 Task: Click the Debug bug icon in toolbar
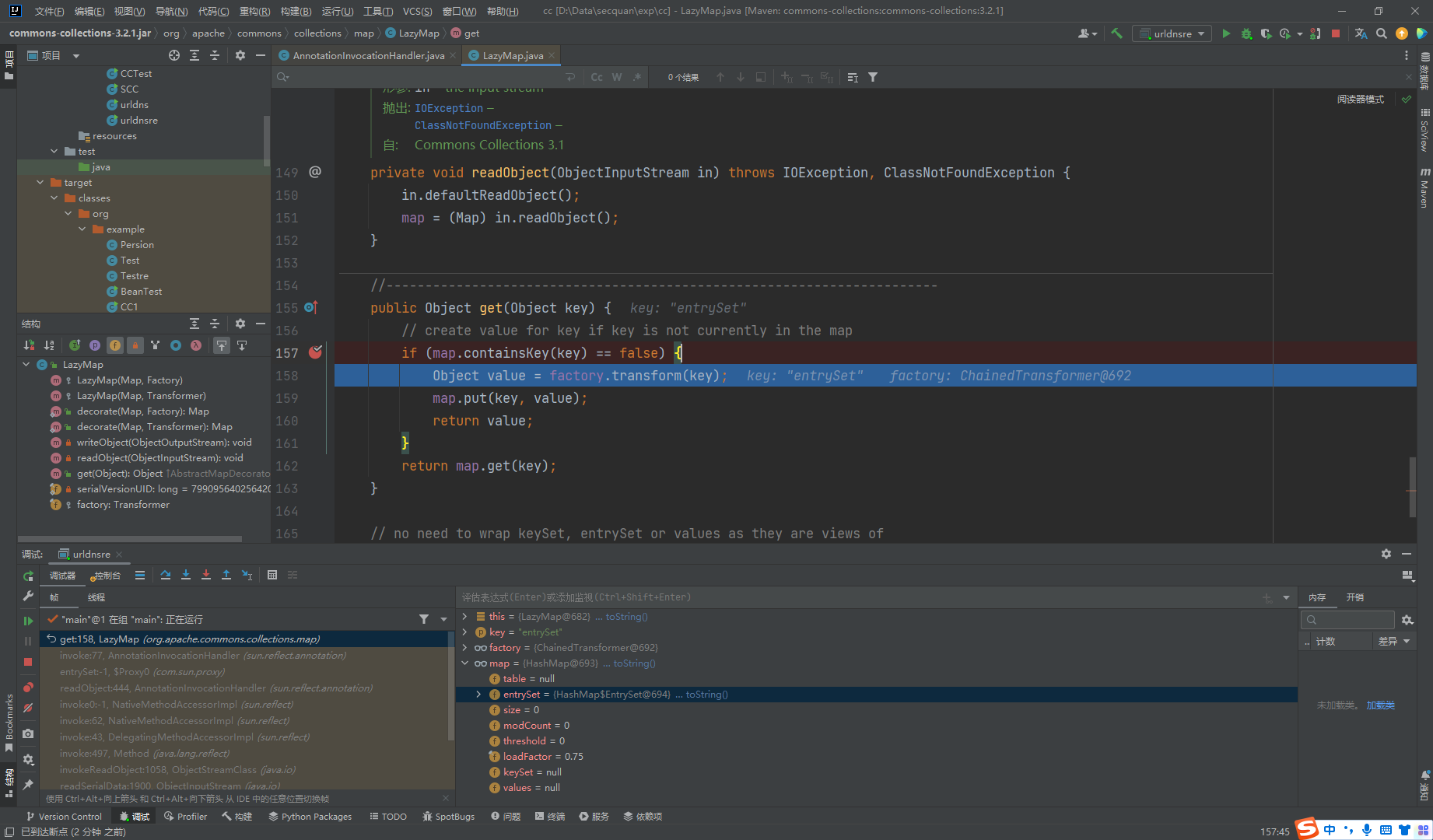click(1246, 33)
